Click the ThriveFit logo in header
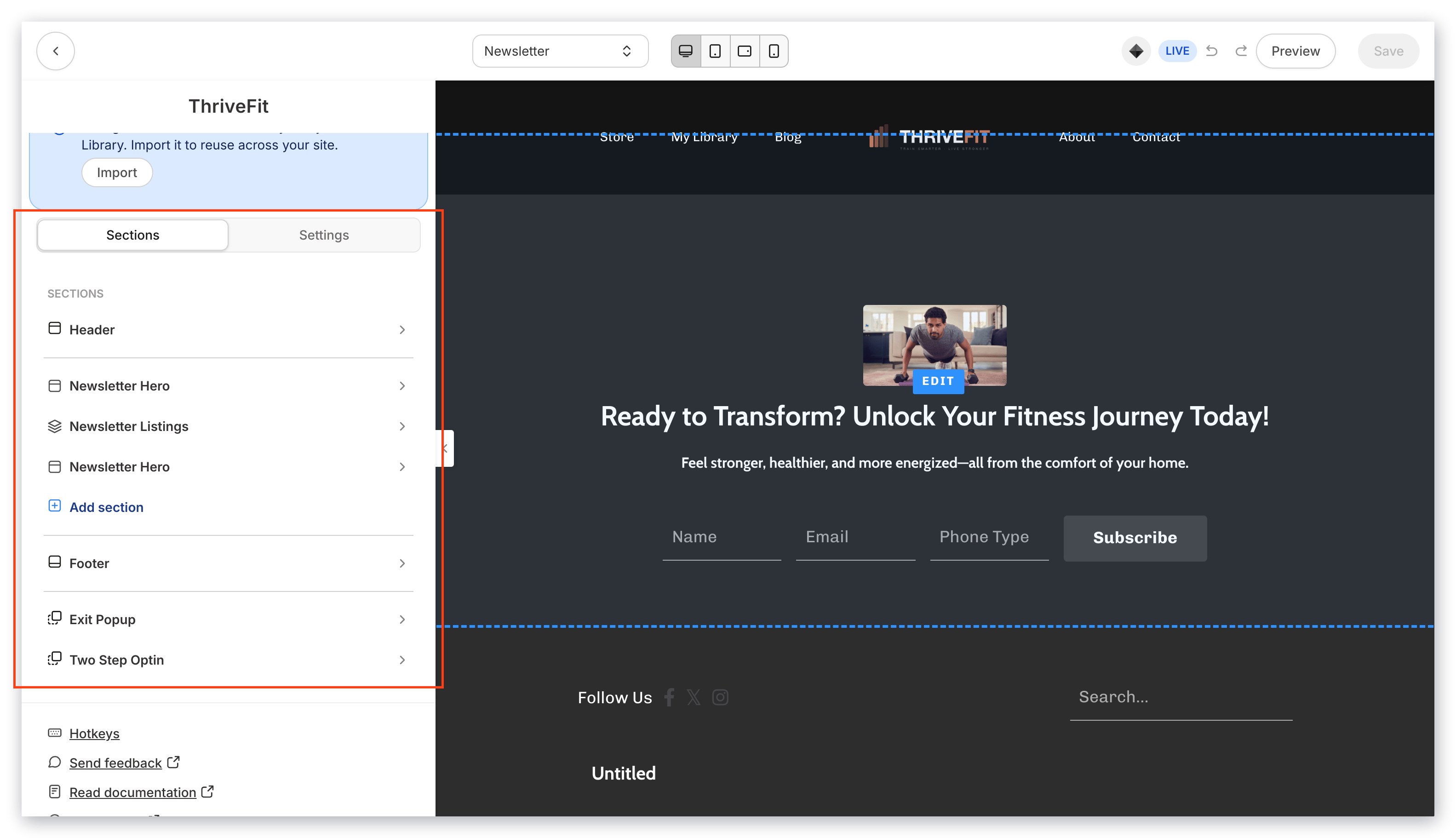This screenshot has width=1456, height=838. pos(929,138)
